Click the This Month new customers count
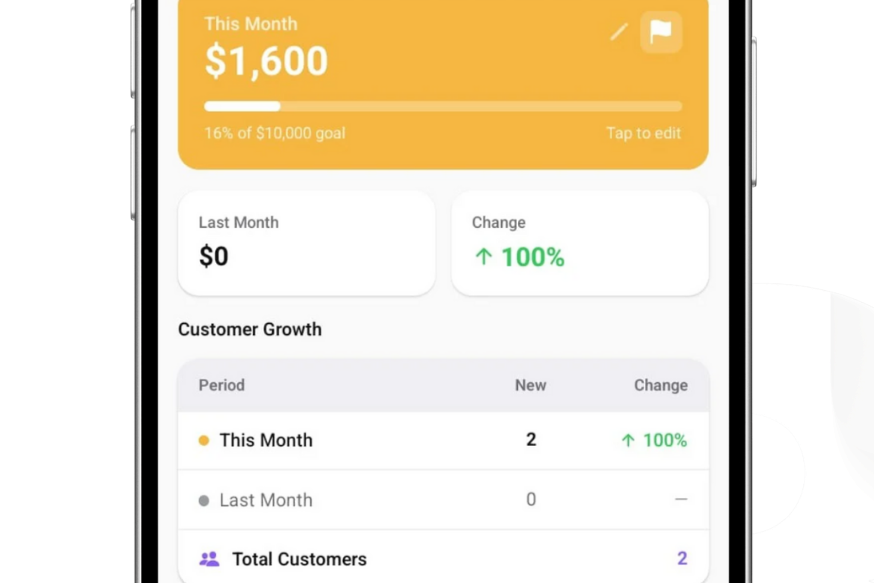The image size is (874, 583). click(x=531, y=440)
